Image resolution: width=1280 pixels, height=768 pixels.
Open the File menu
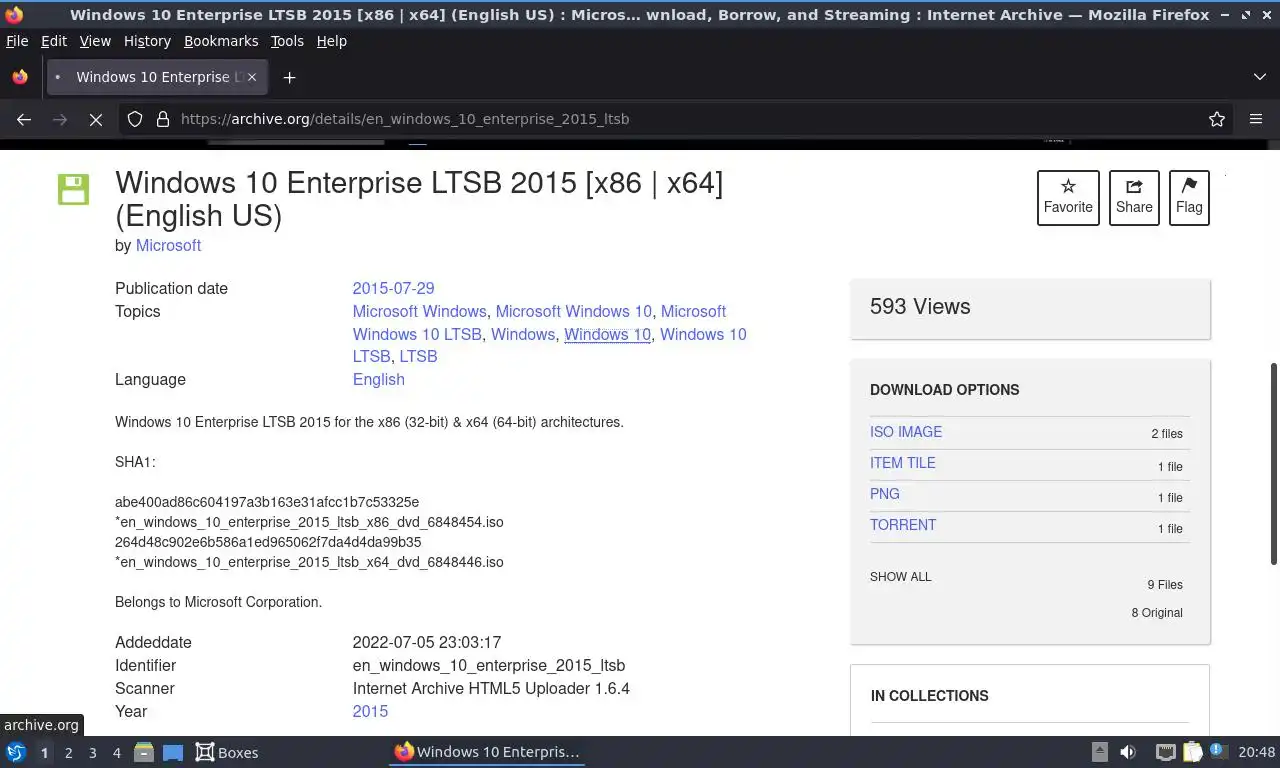17,41
